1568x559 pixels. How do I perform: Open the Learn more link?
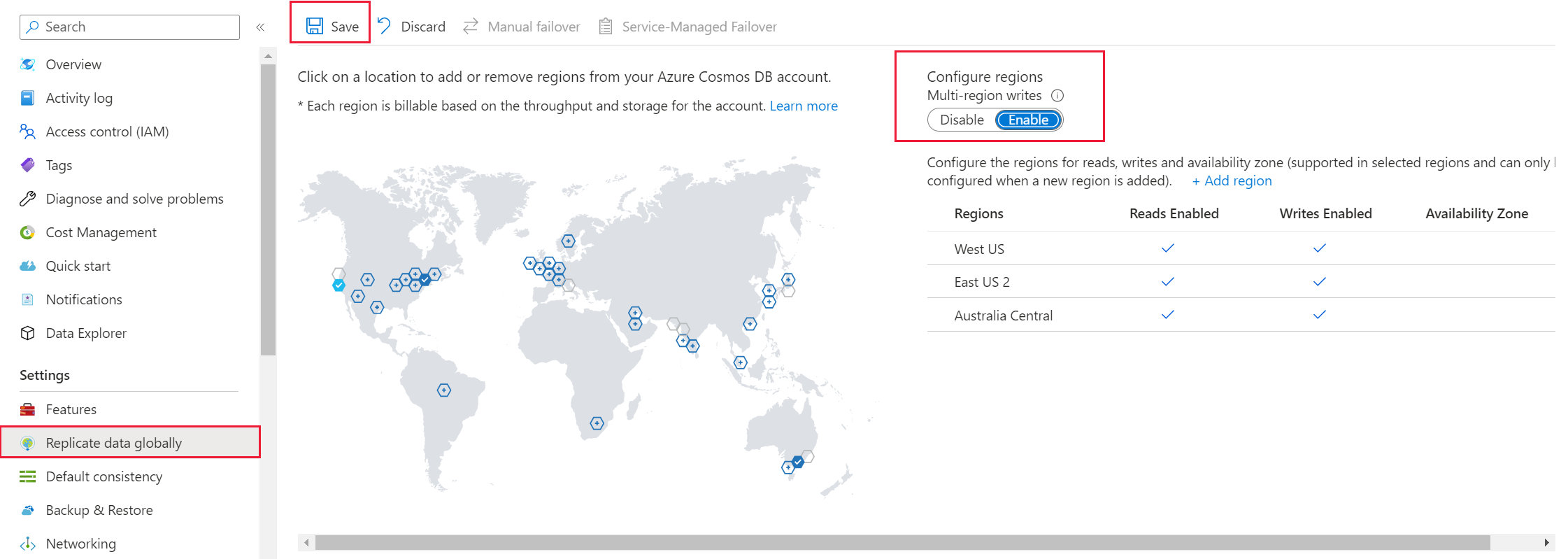coord(804,106)
